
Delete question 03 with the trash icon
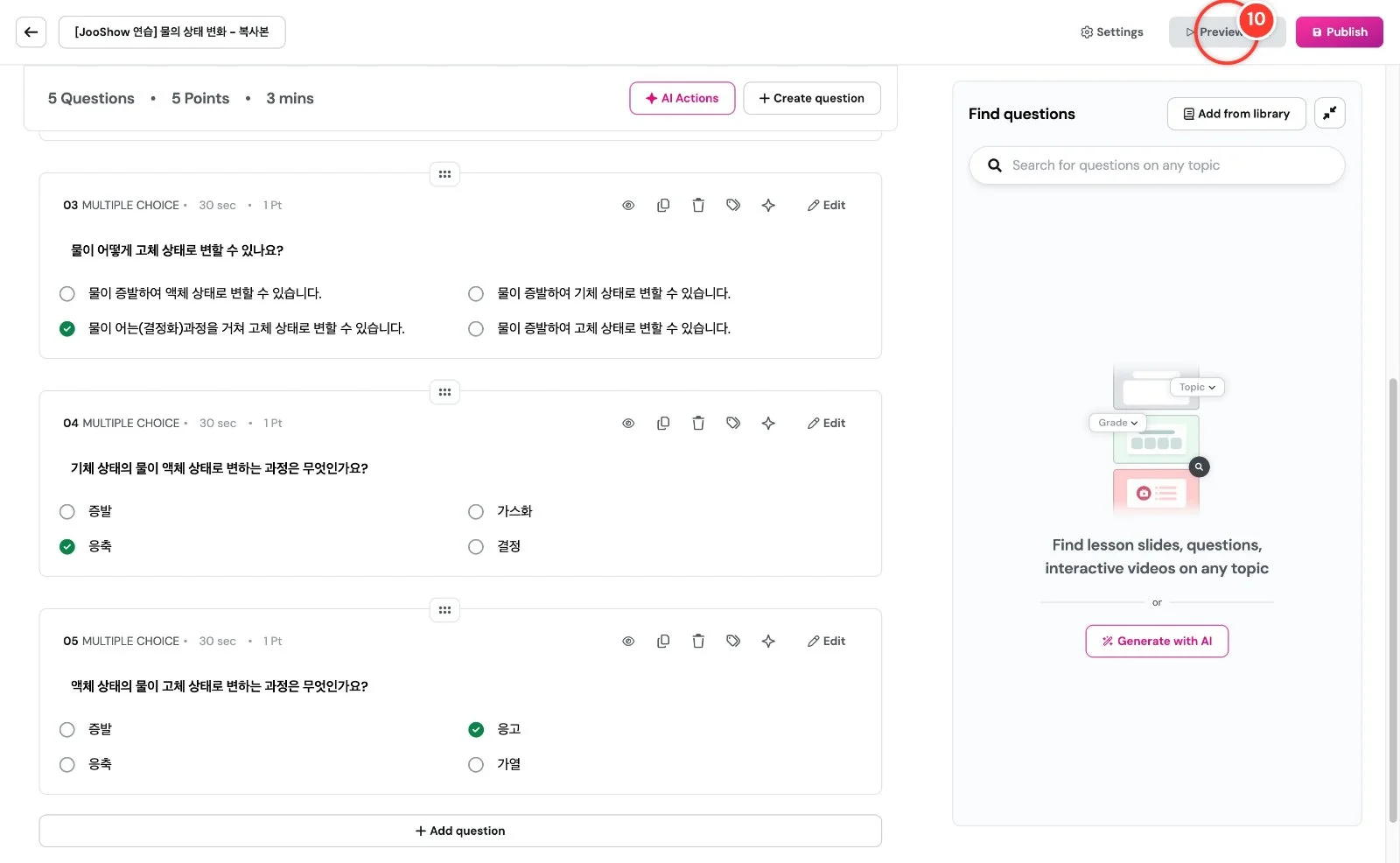(698, 206)
